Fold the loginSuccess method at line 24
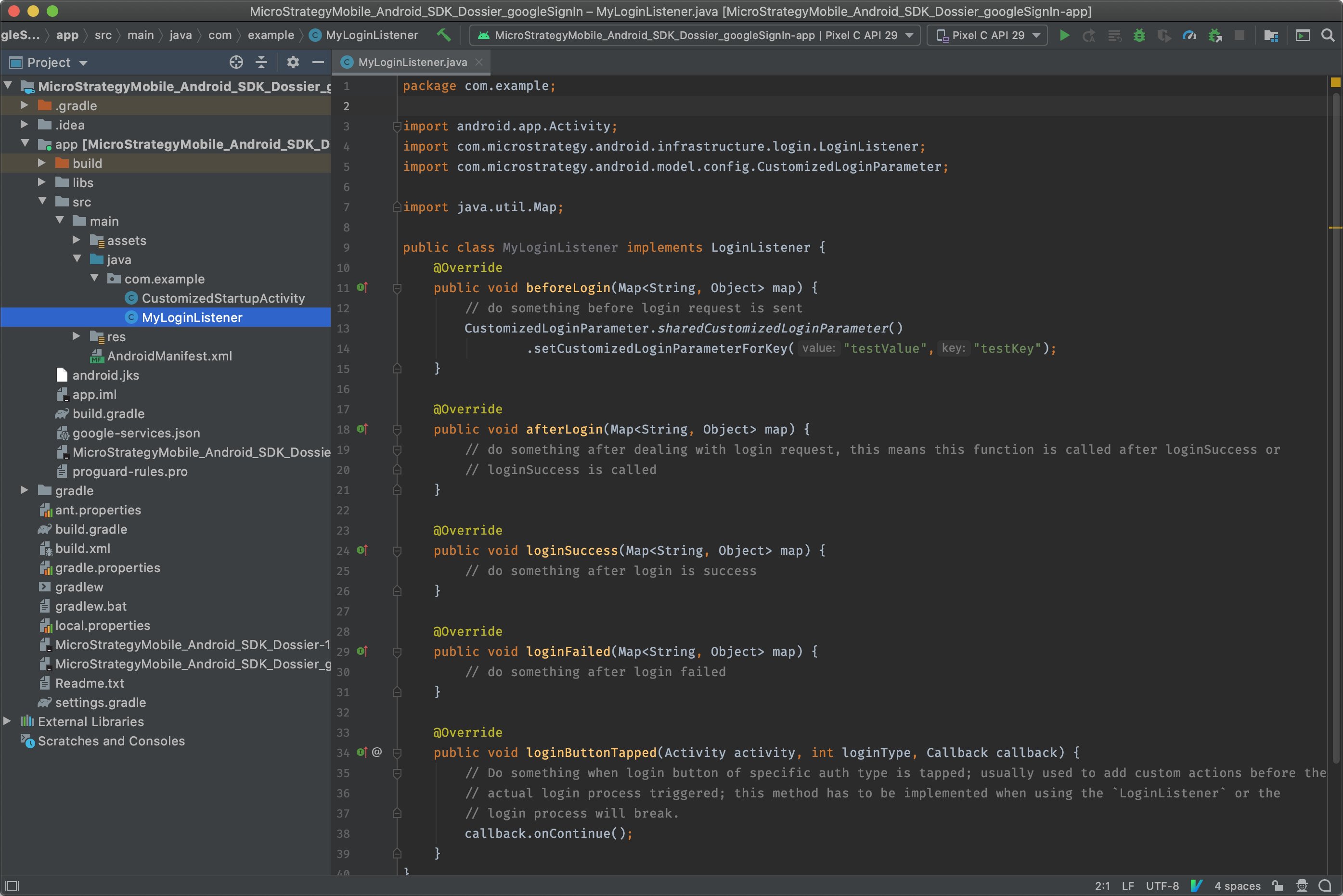This screenshot has height=896, width=1343. 397,551
